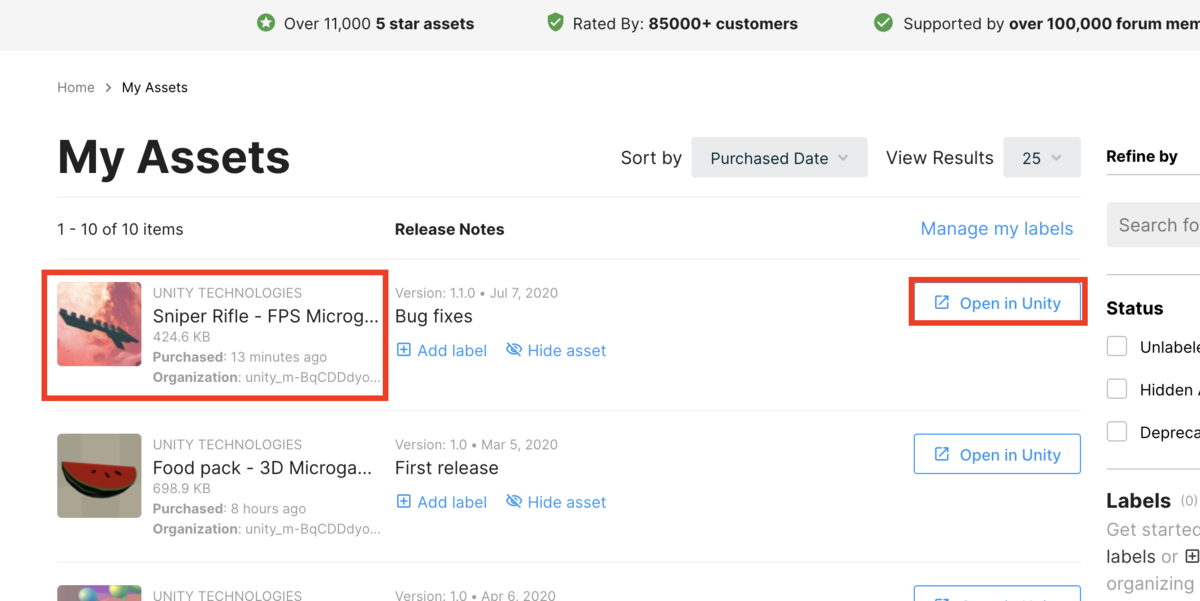Open Food pack asset in Unity

[997, 454]
